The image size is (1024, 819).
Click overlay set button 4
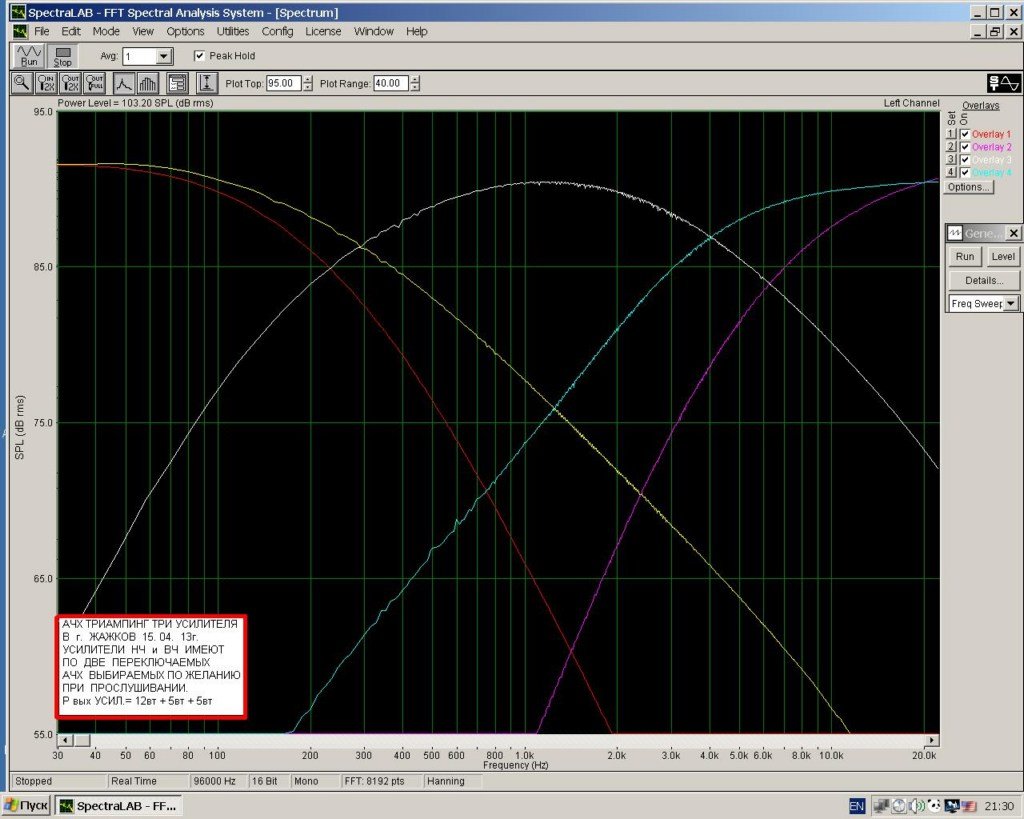click(951, 172)
